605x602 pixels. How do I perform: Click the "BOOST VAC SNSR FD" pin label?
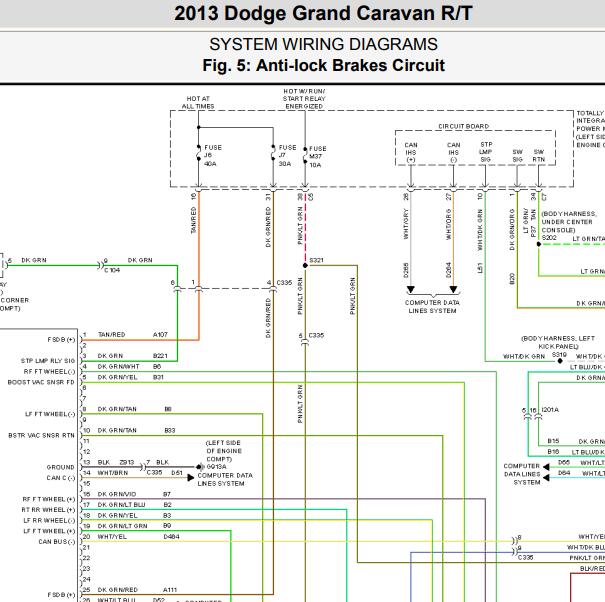coord(41,382)
